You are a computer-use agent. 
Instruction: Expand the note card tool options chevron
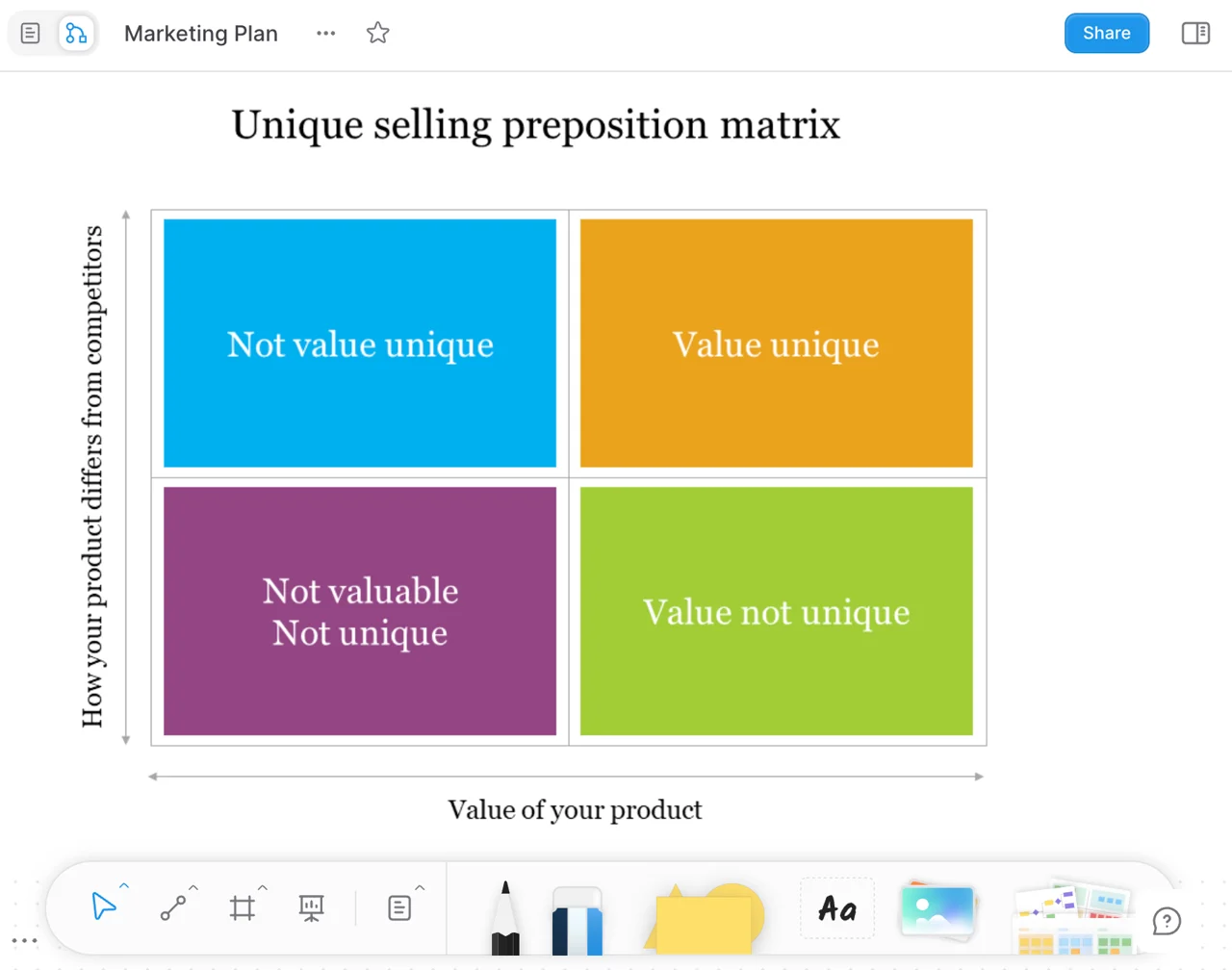click(420, 887)
